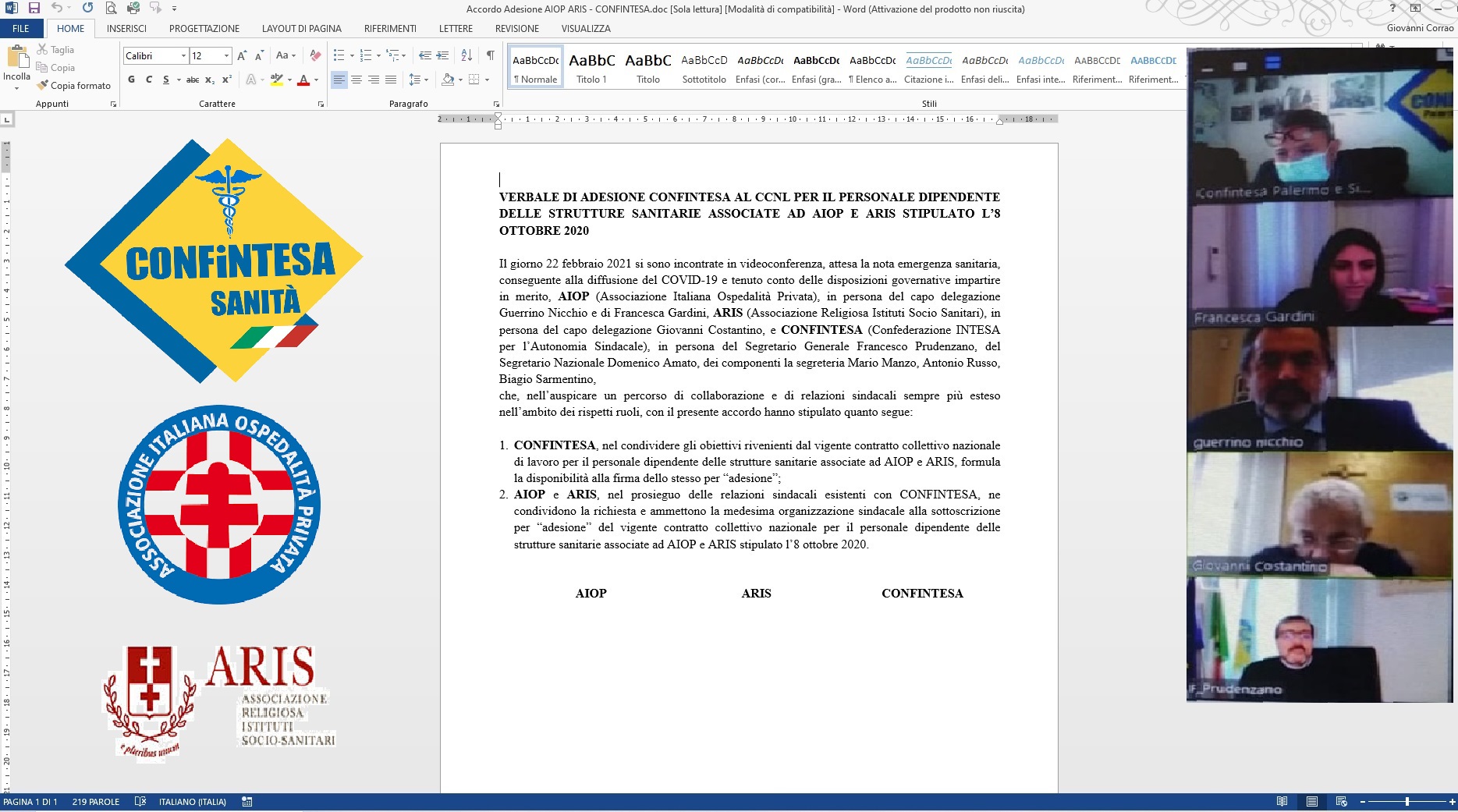This screenshot has height=812, width=1458.
Task: Apply the Titolo 1 style
Action: pyautogui.click(x=591, y=67)
